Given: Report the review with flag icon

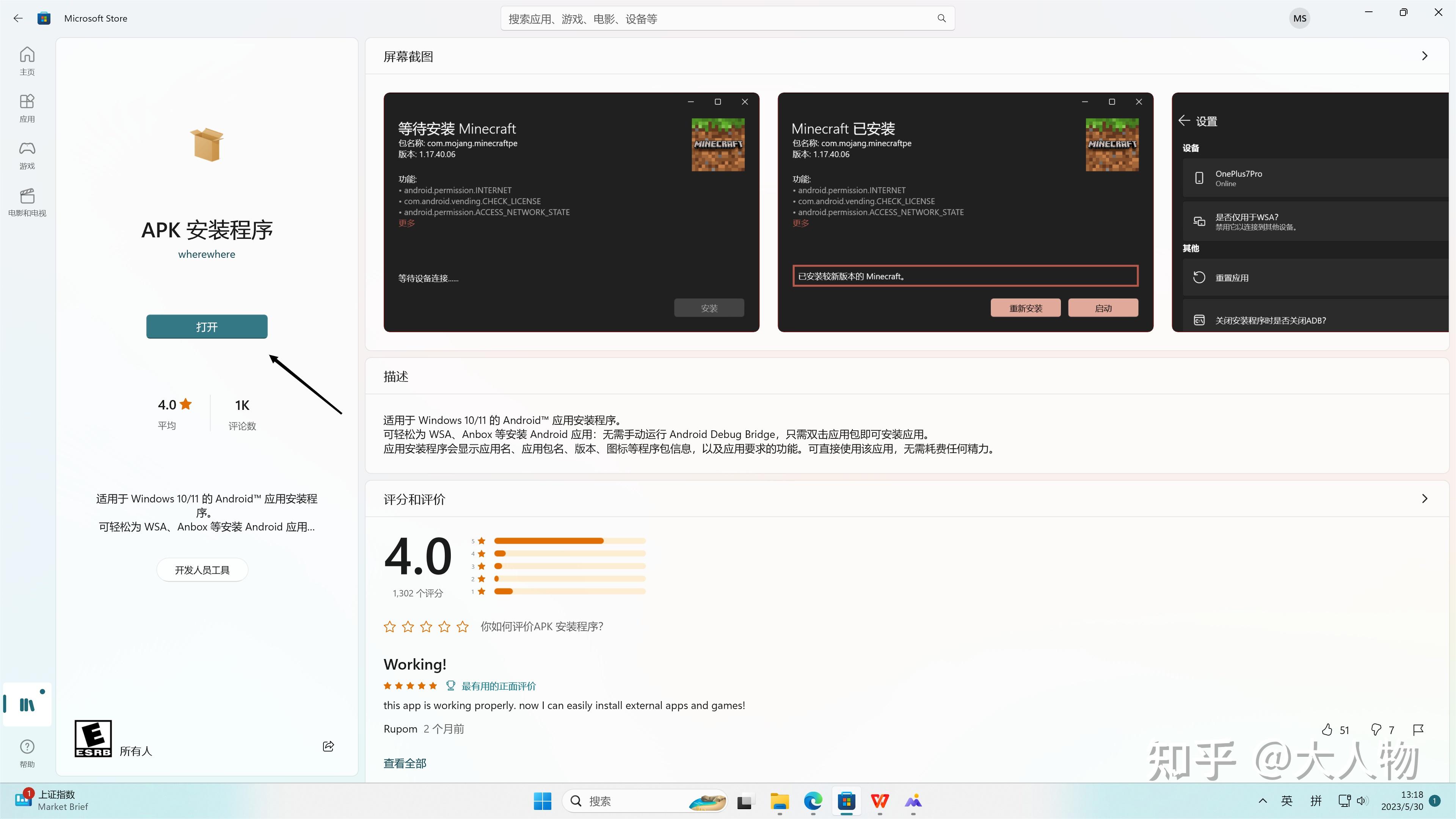Looking at the screenshot, I should point(1418,730).
